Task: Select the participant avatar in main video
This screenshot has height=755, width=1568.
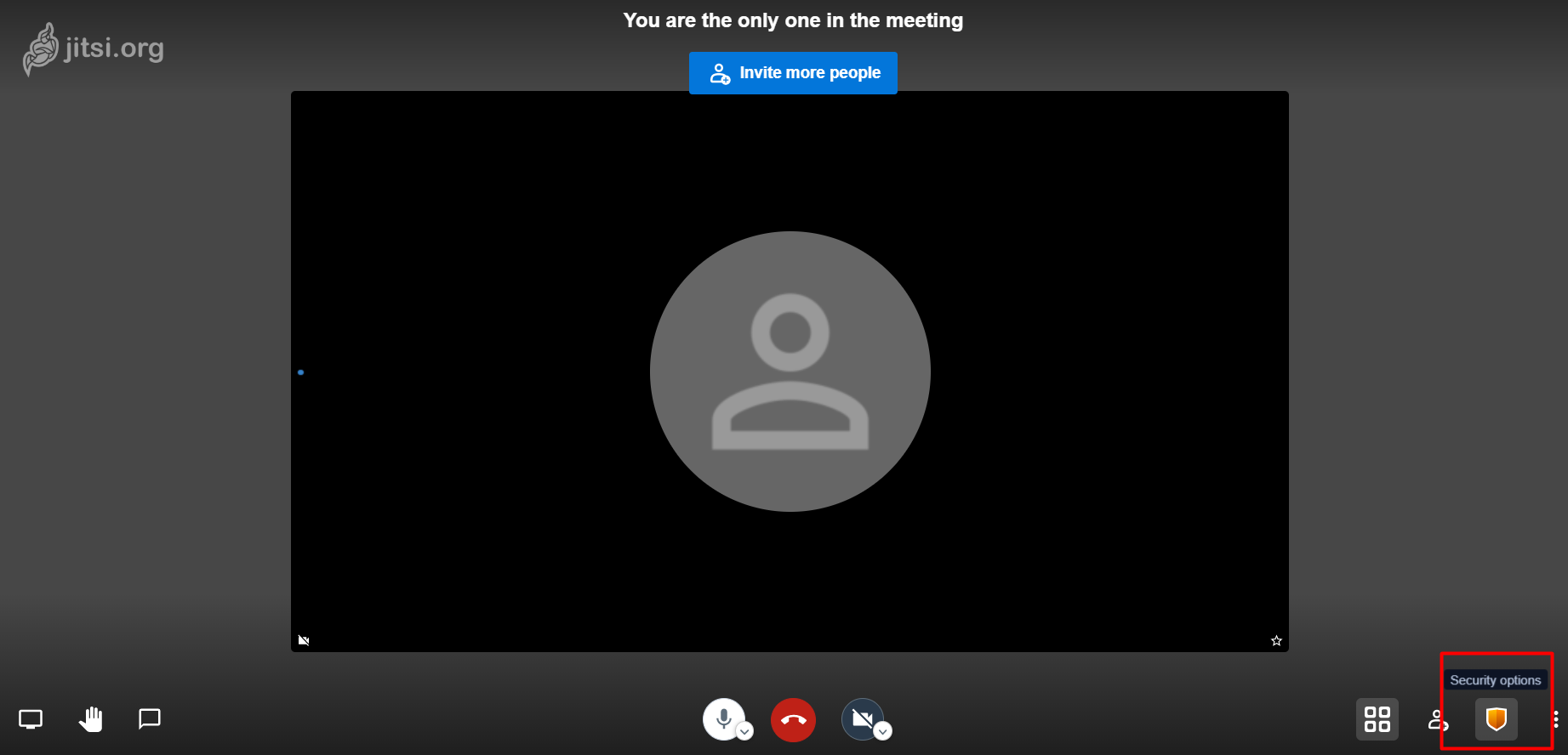Action: pyautogui.click(x=790, y=372)
